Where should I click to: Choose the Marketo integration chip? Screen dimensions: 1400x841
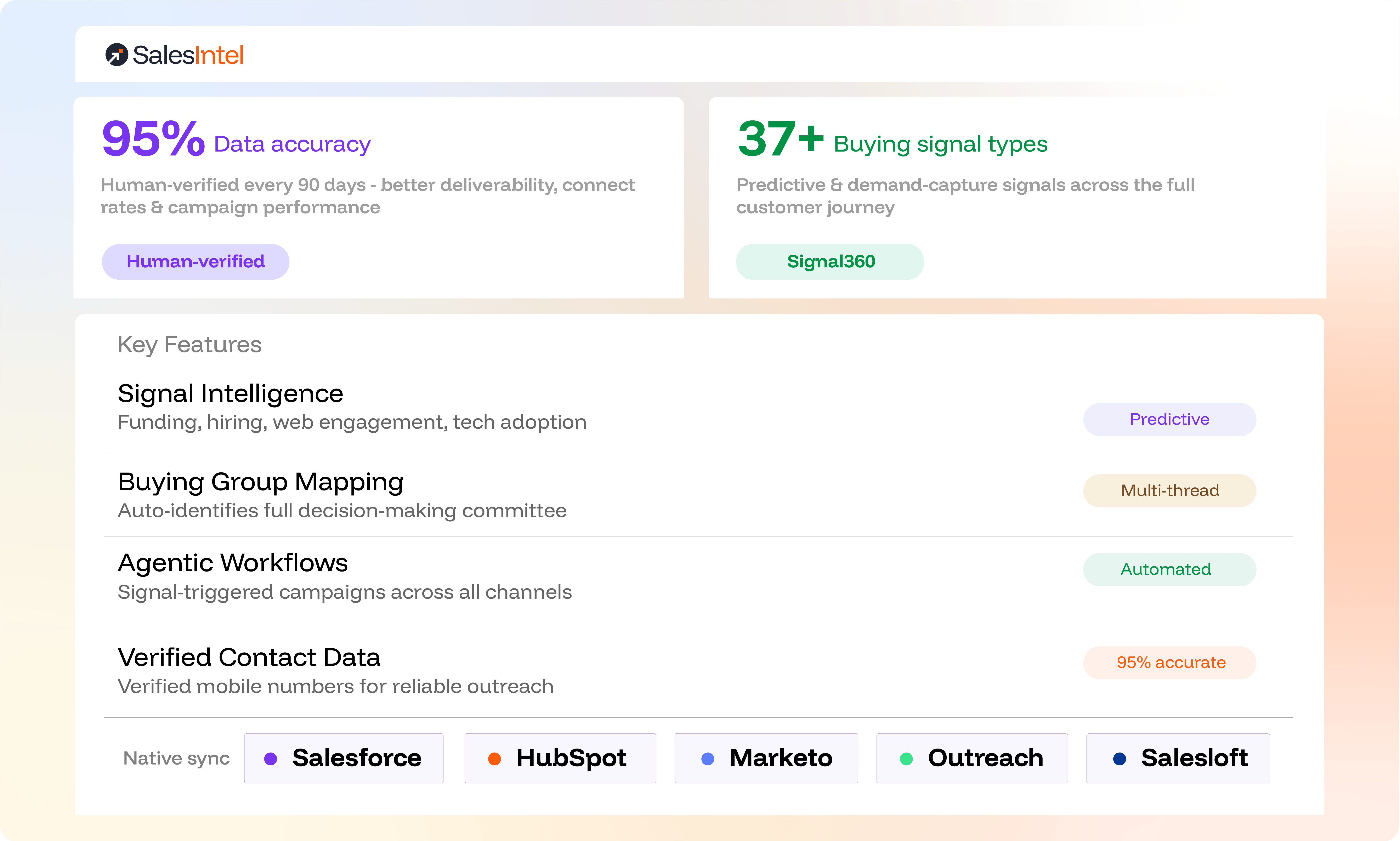[x=766, y=758]
